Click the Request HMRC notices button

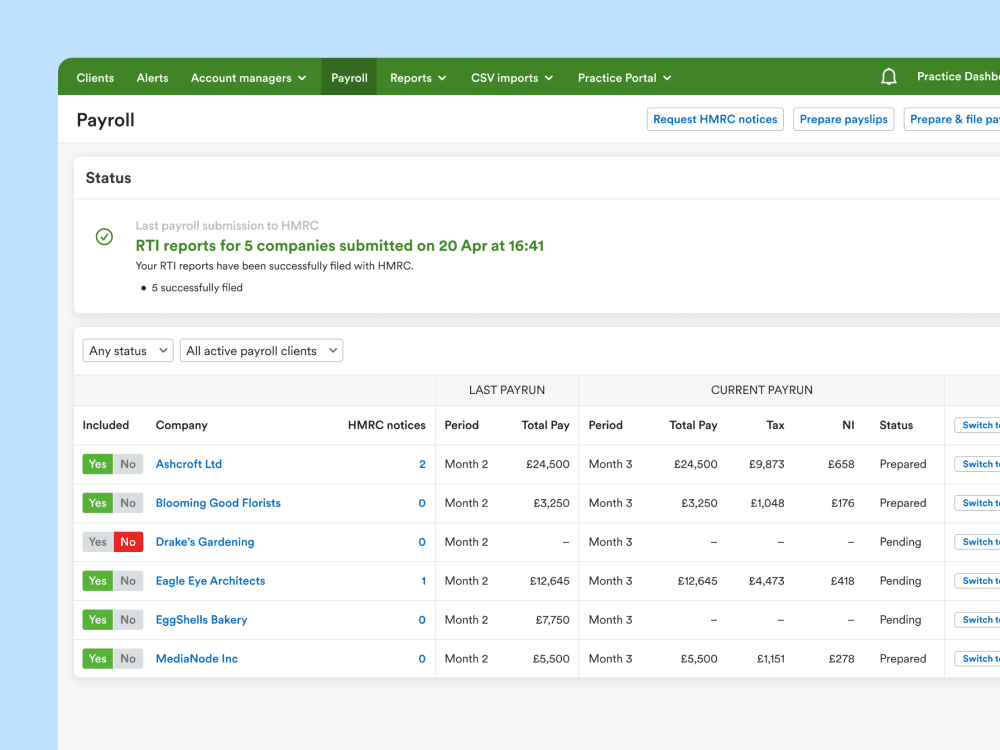click(715, 119)
